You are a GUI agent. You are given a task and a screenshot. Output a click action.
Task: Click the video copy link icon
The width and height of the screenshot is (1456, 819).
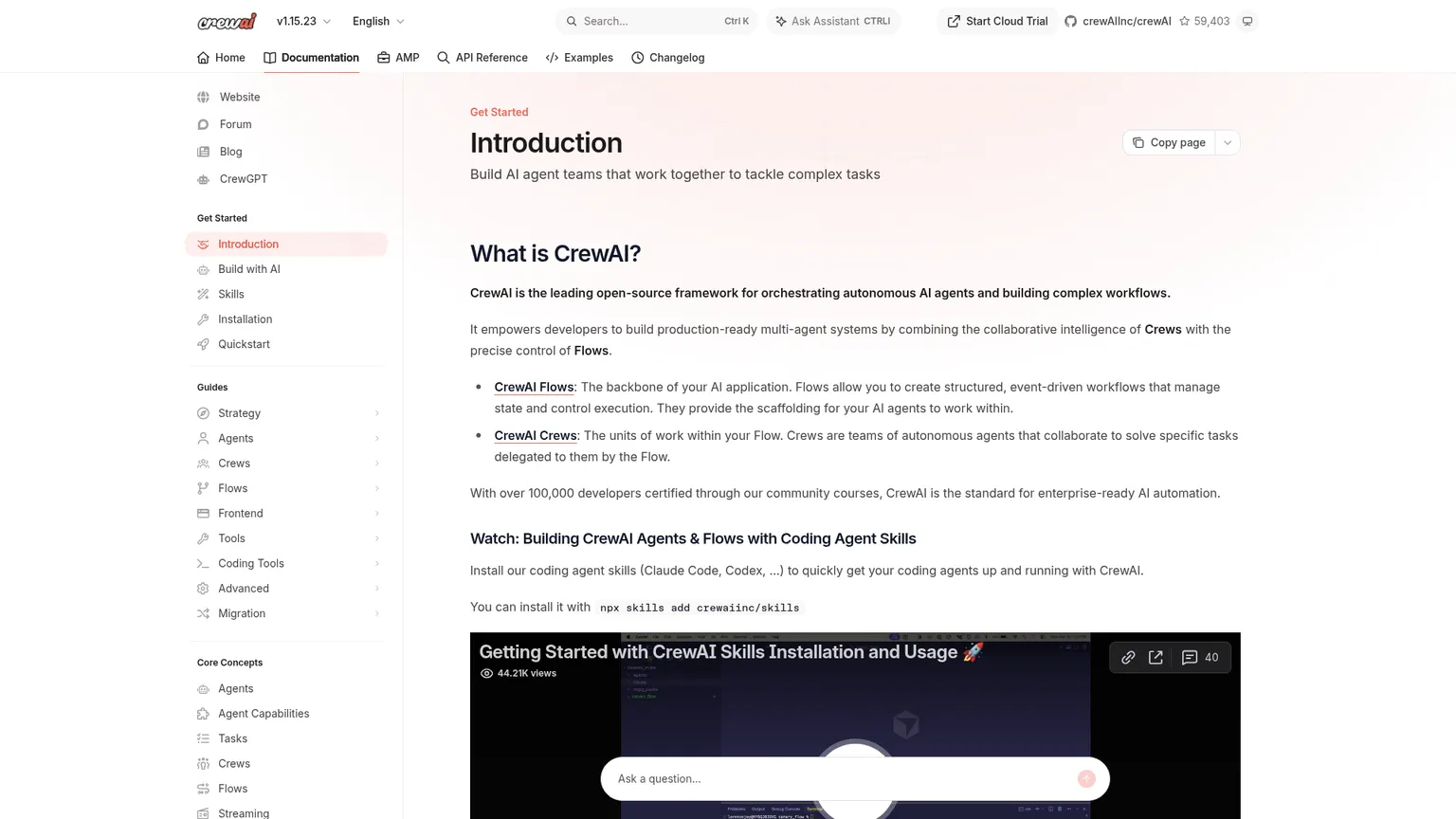(x=1128, y=658)
